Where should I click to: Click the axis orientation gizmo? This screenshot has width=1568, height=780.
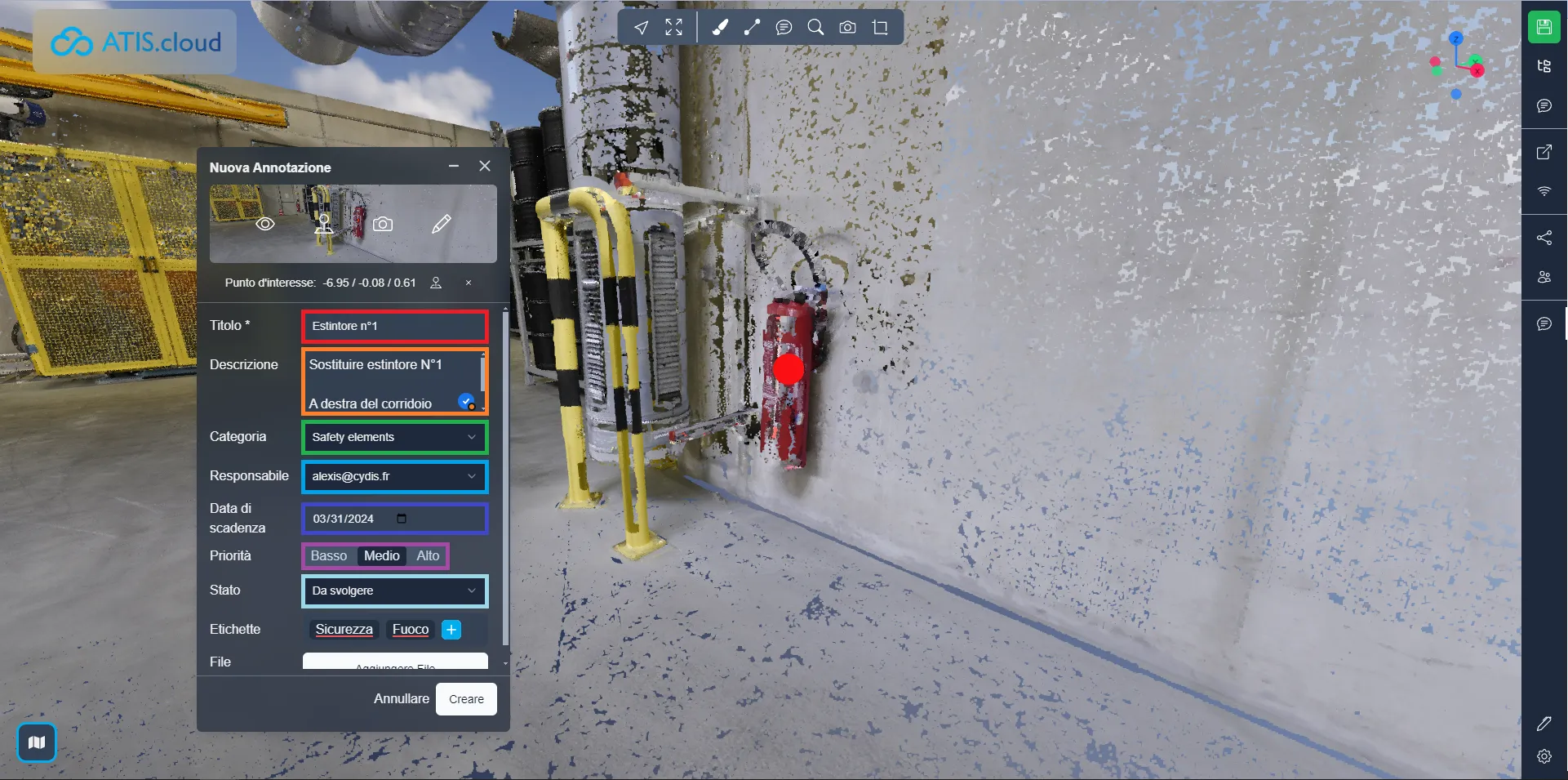(1457, 65)
